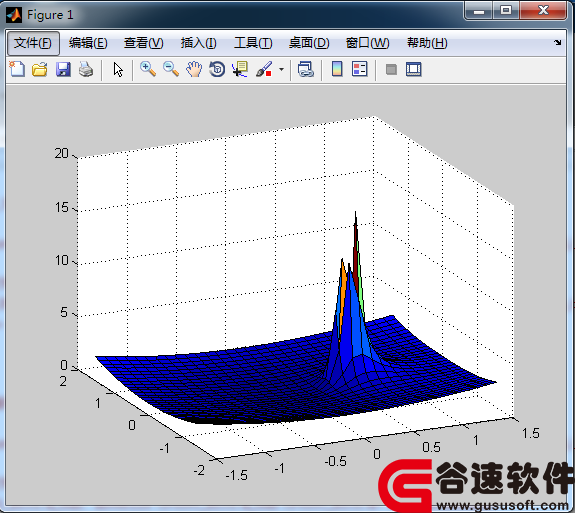Show Plot Tools and dock figure
The width and height of the screenshot is (575, 513).
click(x=414, y=69)
